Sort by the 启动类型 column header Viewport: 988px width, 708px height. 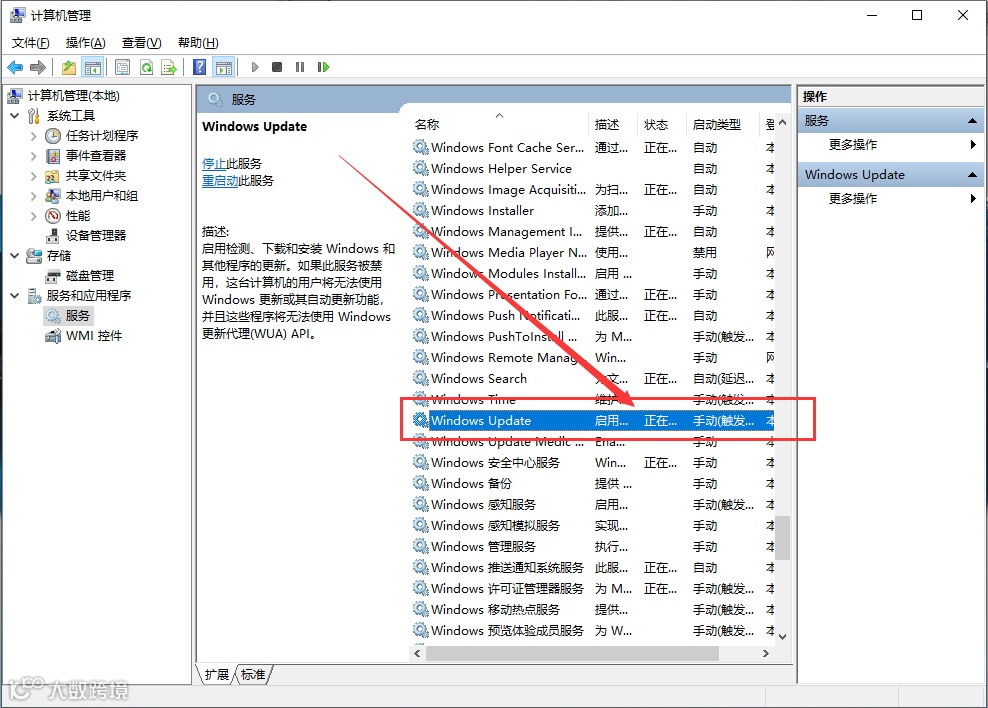tap(723, 125)
